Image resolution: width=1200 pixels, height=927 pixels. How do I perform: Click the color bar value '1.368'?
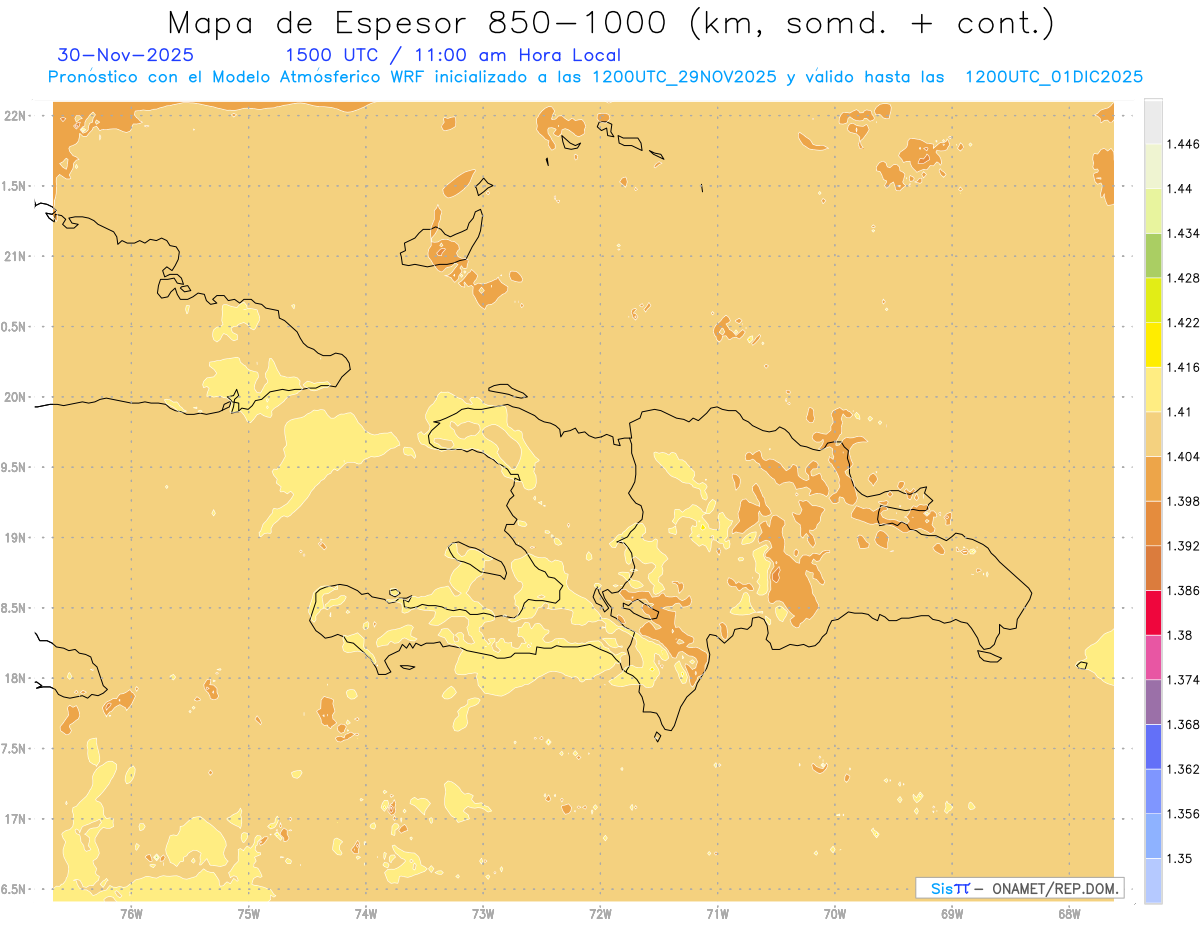coord(1183,724)
